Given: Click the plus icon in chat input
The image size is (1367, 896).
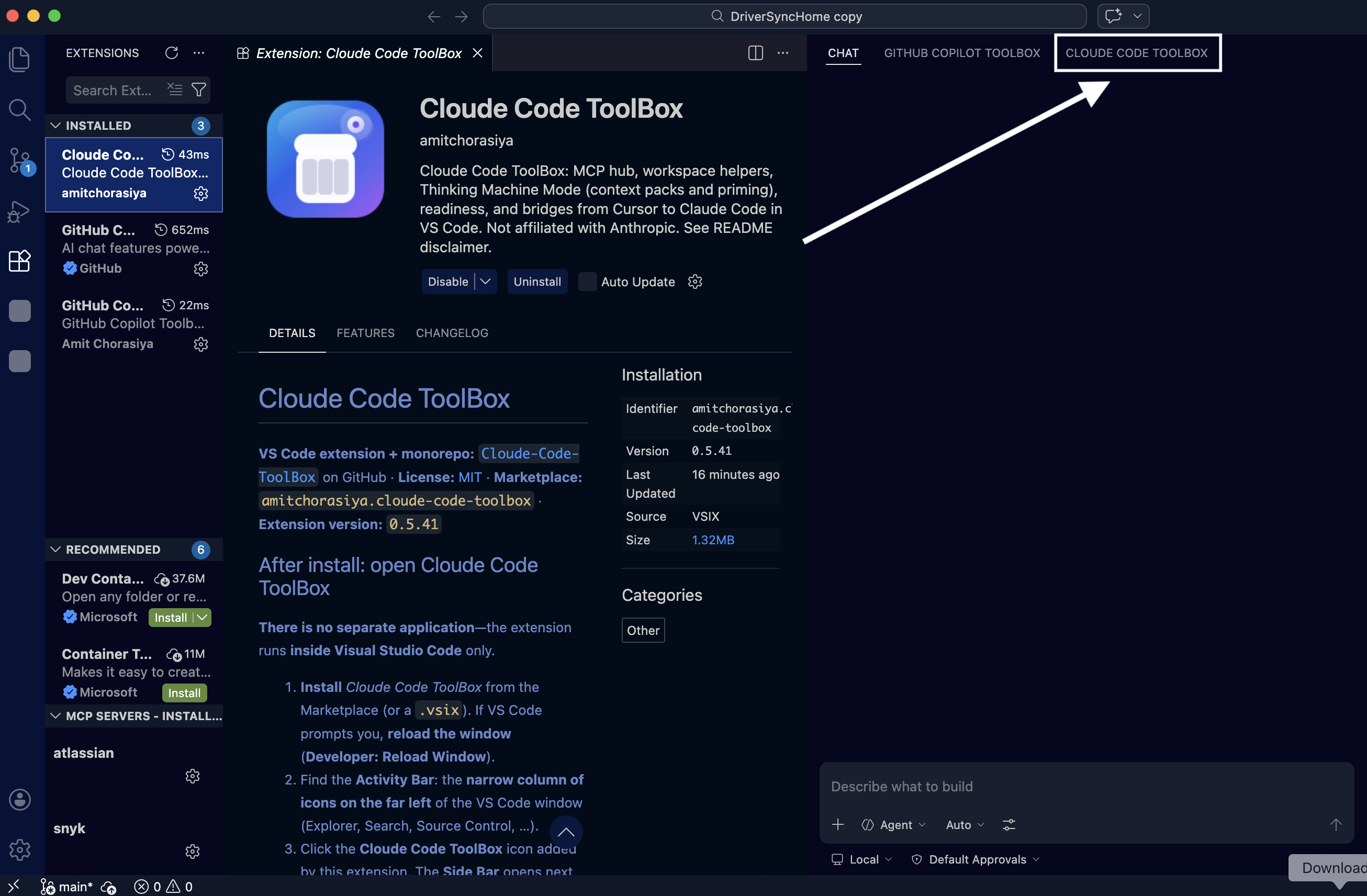Looking at the screenshot, I should coord(838,825).
